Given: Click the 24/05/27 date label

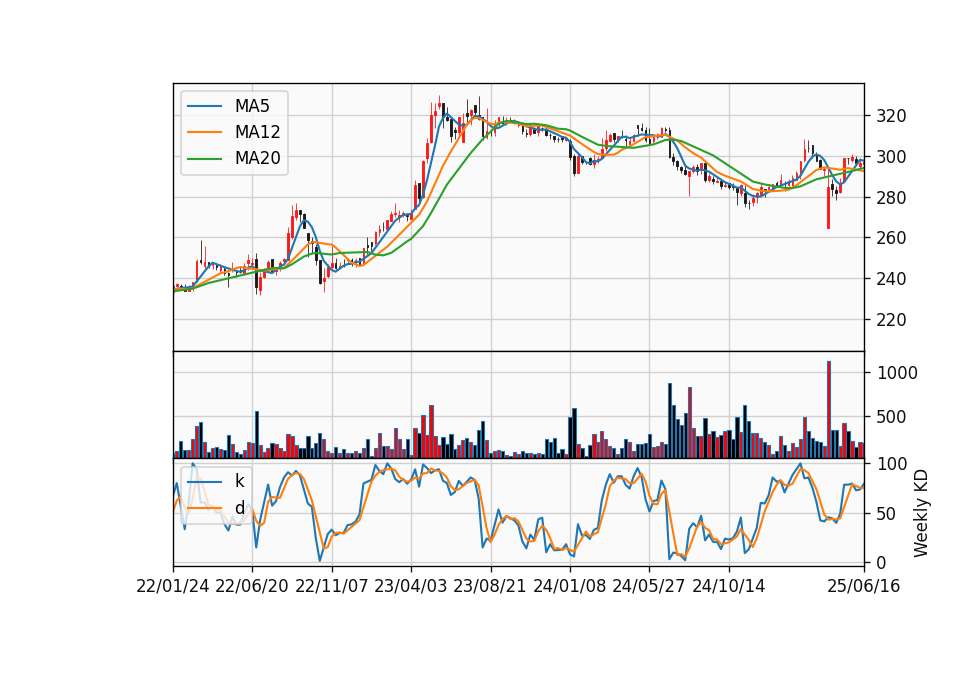Looking at the screenshot, I should pyautogui.click(x=649, y=586).
